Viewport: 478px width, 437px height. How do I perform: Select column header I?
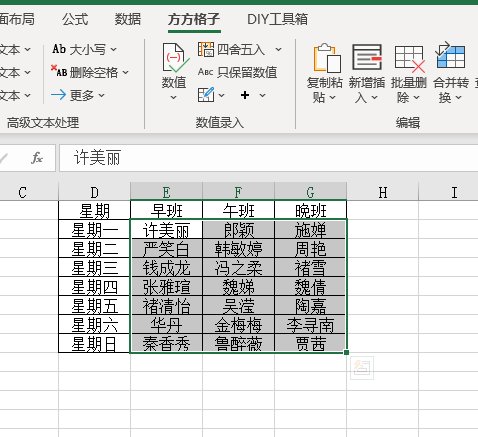pos(448,192)
